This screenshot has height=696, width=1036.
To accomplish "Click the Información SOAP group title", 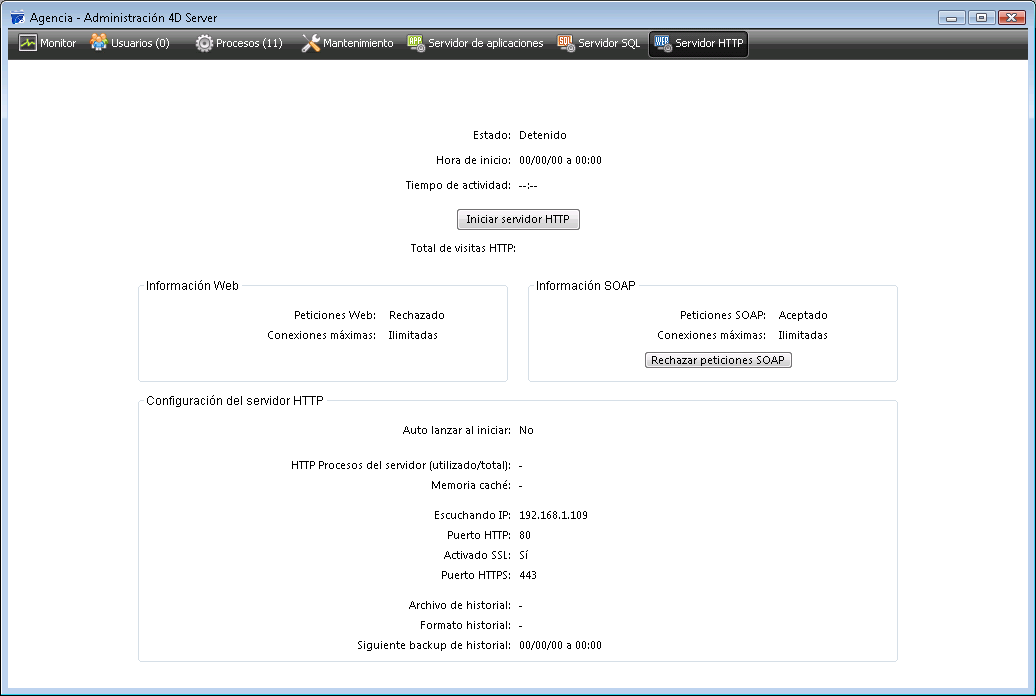I will pyautogui.click(x=585, y=286).
